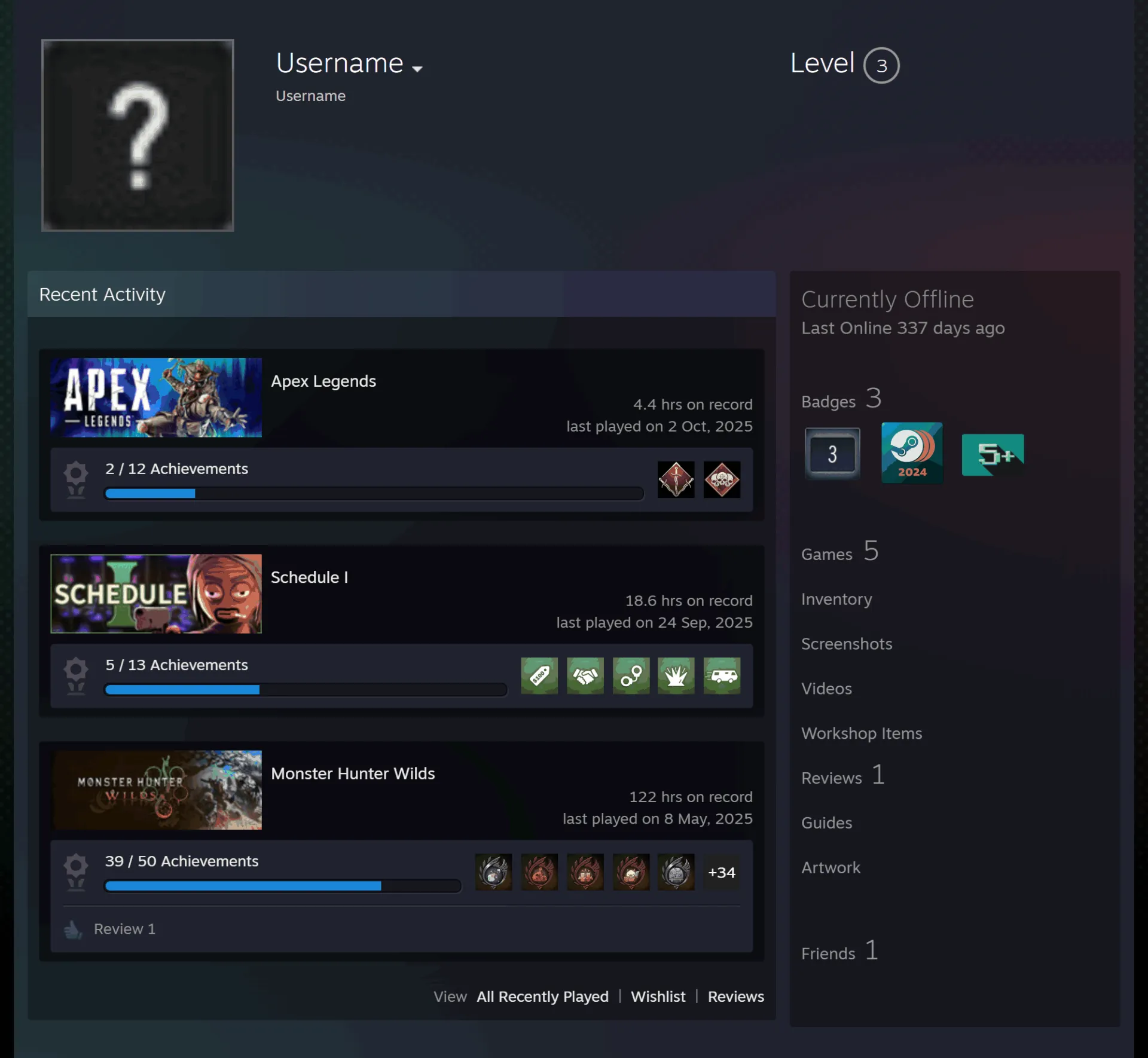Click the Schedule I title link
Screen dimensions: 1148x1058
(x=309, y=577)
